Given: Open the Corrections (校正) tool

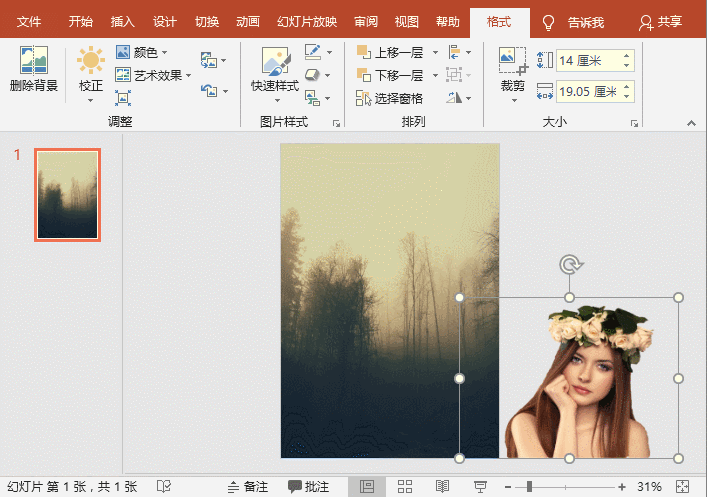Looking at the screenshot, I should pyautogui.click(x=91, y=70).
